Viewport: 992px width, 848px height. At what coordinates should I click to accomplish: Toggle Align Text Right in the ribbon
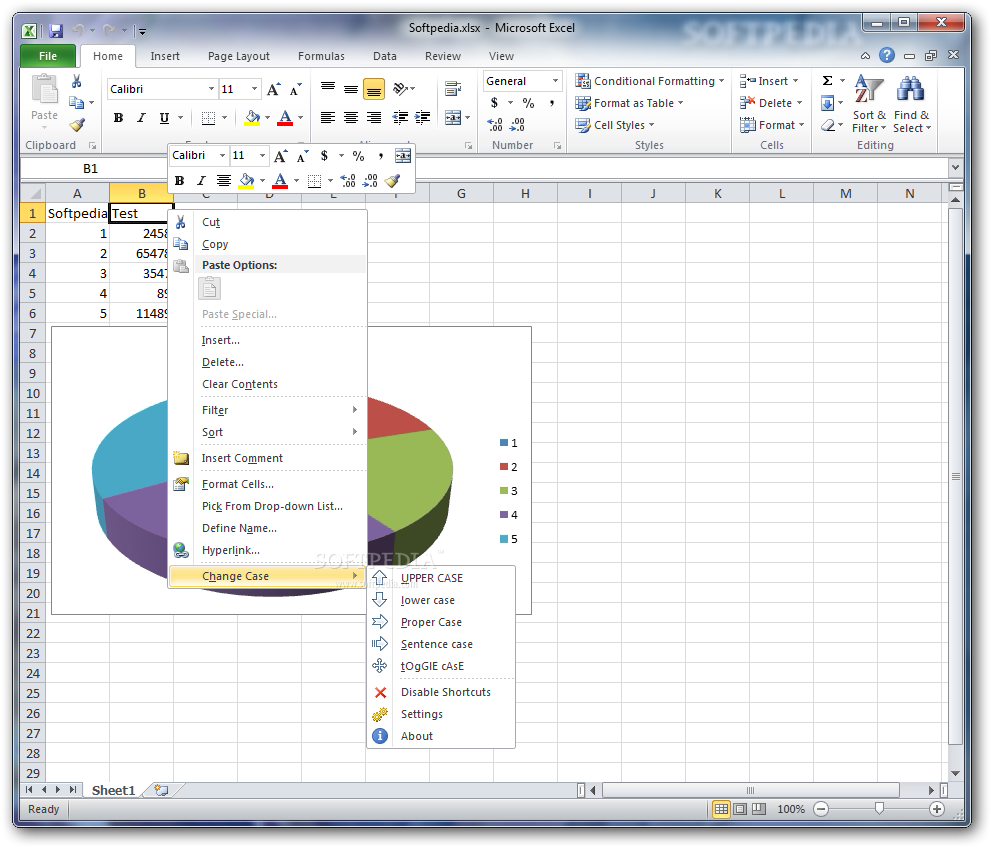[x=374, y=118]
